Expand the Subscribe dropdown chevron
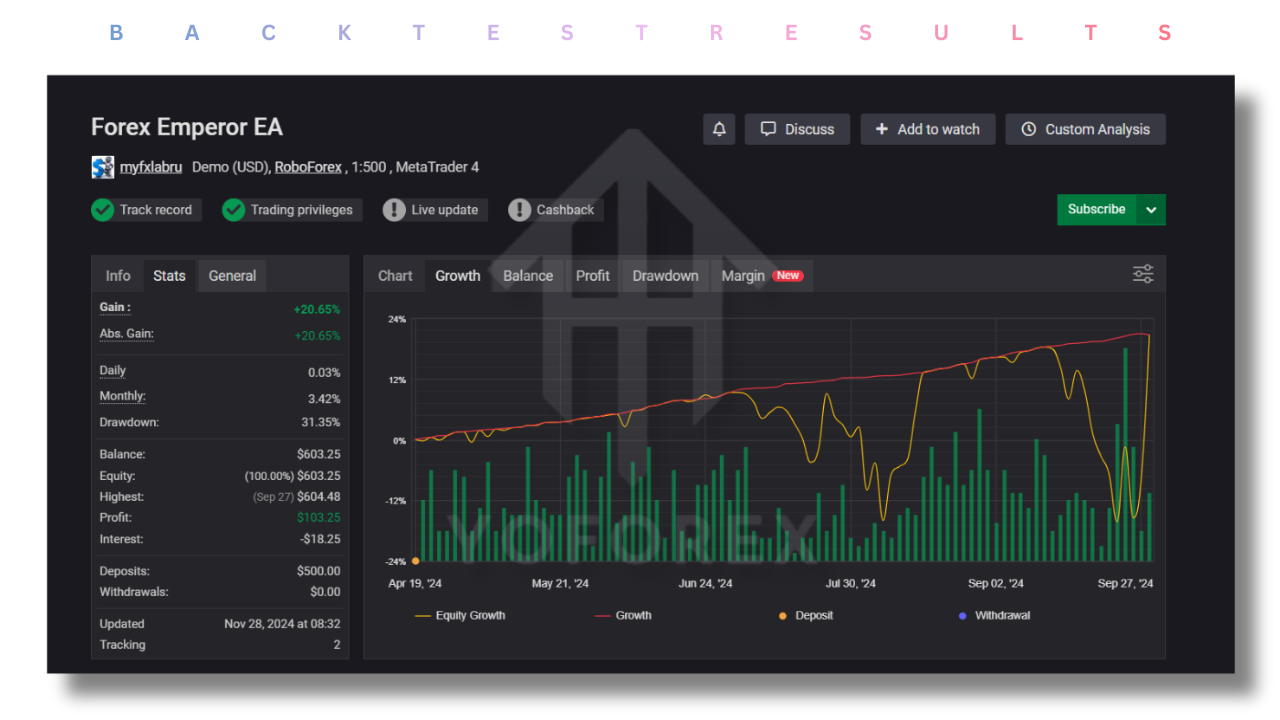This screenshot has height=720, width=1280. click(1151, 209)
